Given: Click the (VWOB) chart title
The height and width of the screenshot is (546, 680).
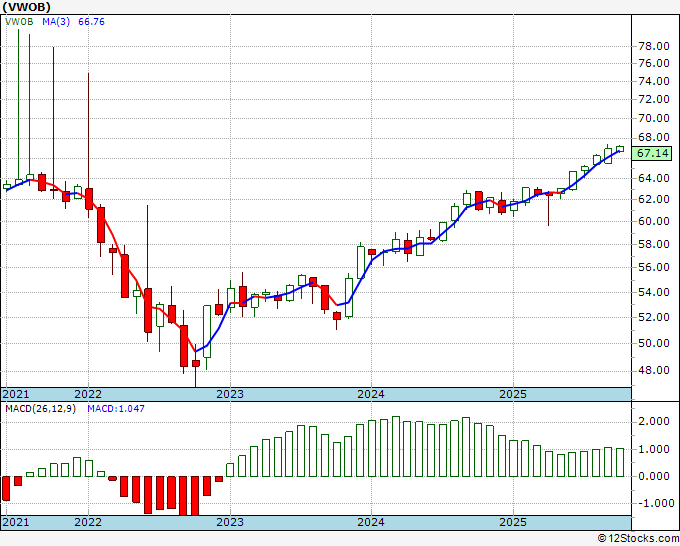Looking at the screenshot, I should coord(27,7).
